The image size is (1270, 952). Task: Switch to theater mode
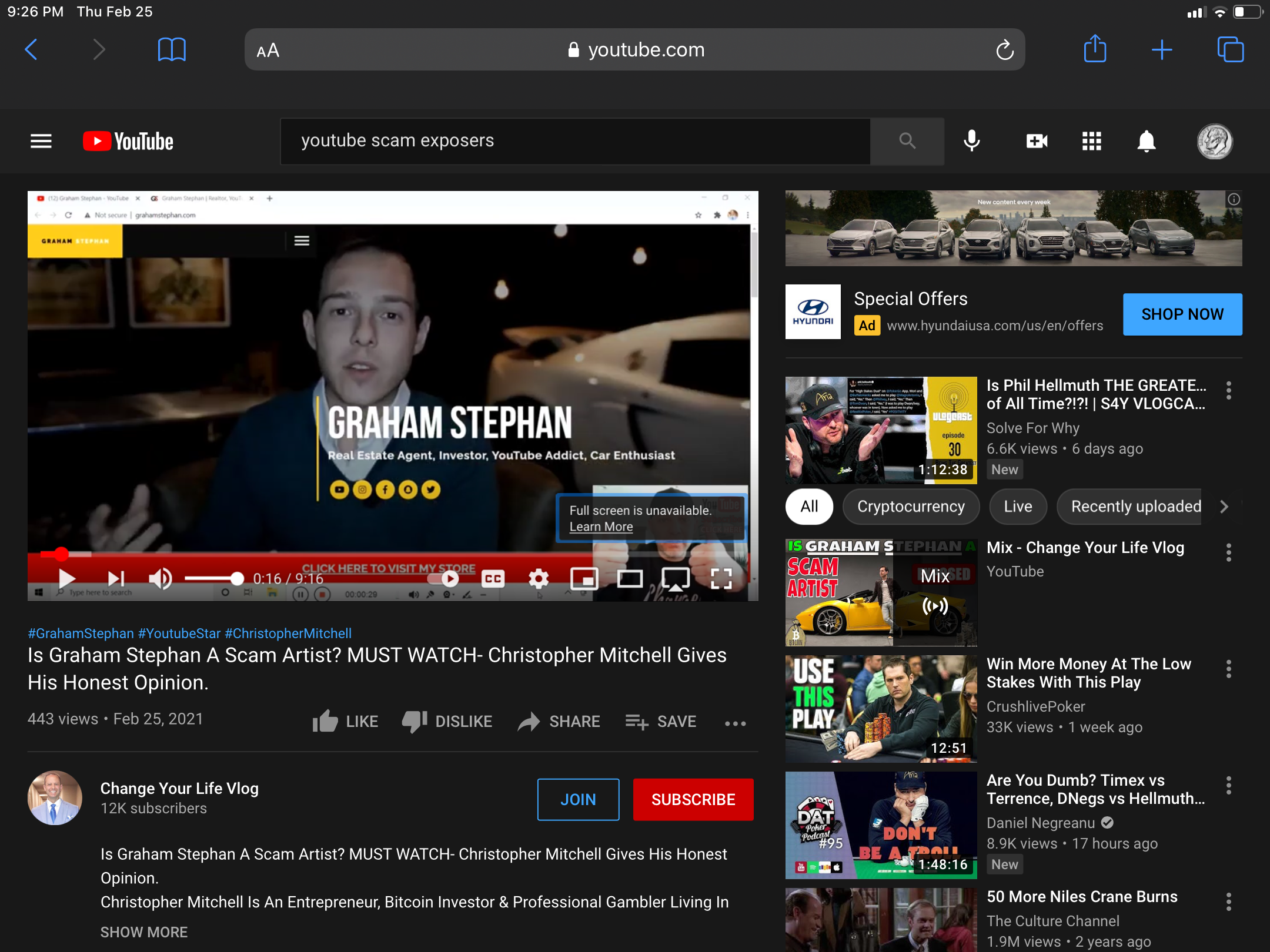(630, 579)
